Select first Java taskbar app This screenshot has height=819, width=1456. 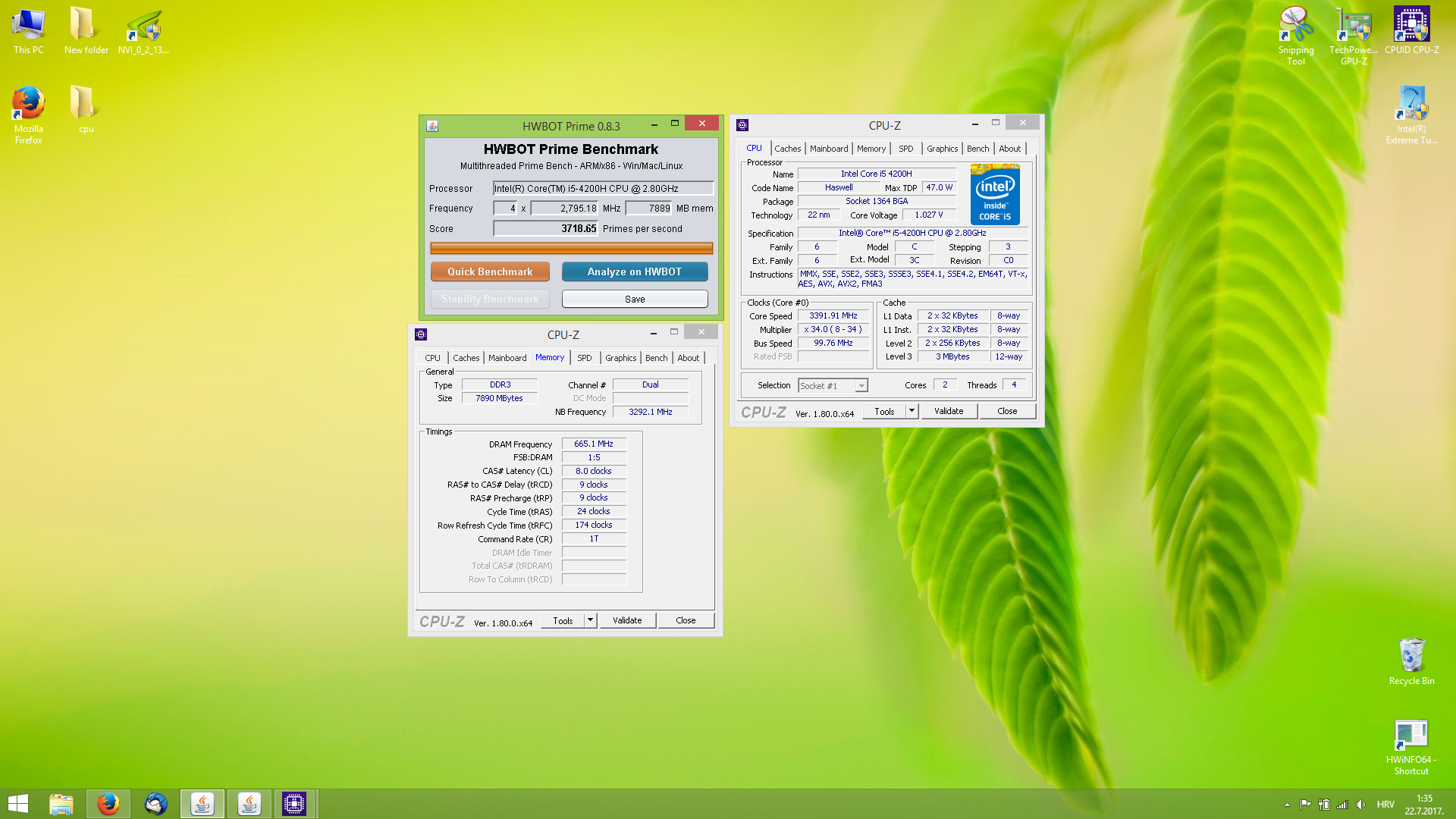coord(202,804)
